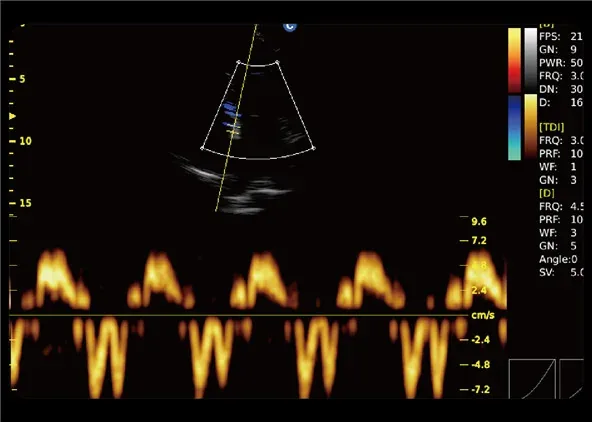Image resolution: width=592 pixels, height=422 pixels.
Task: Select the lower [D] Doppler section header
Action: 547,193
